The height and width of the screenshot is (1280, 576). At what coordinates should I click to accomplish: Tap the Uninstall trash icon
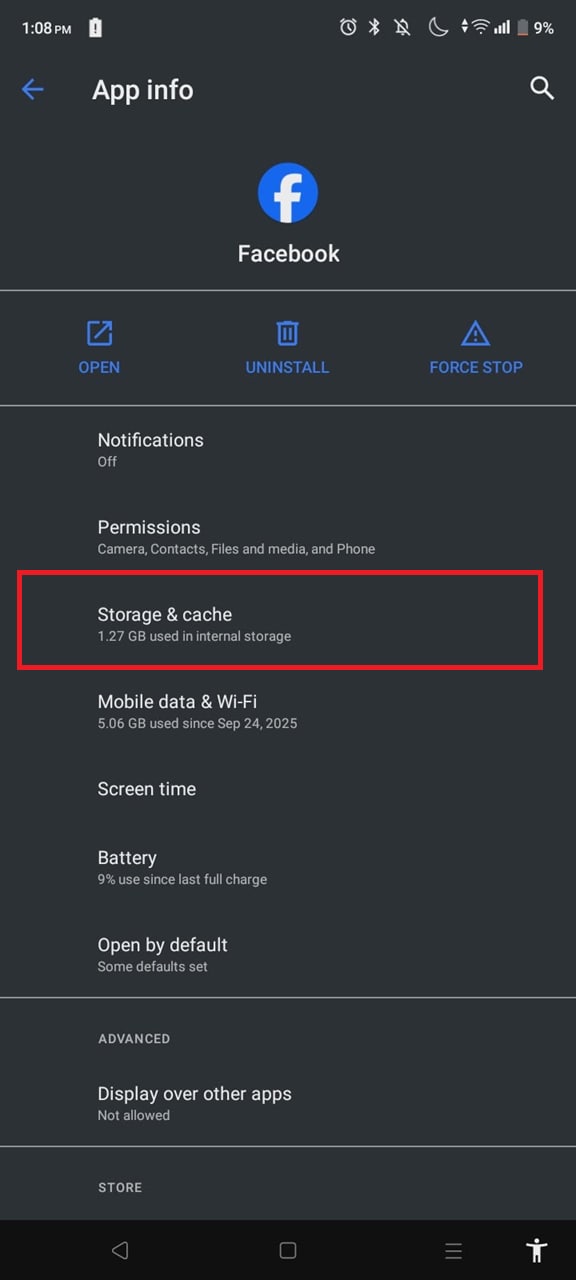tap(287, 334)
